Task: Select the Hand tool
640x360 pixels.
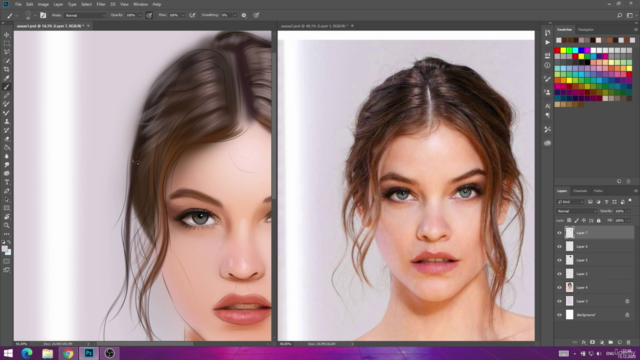Action: coord(7,217)
